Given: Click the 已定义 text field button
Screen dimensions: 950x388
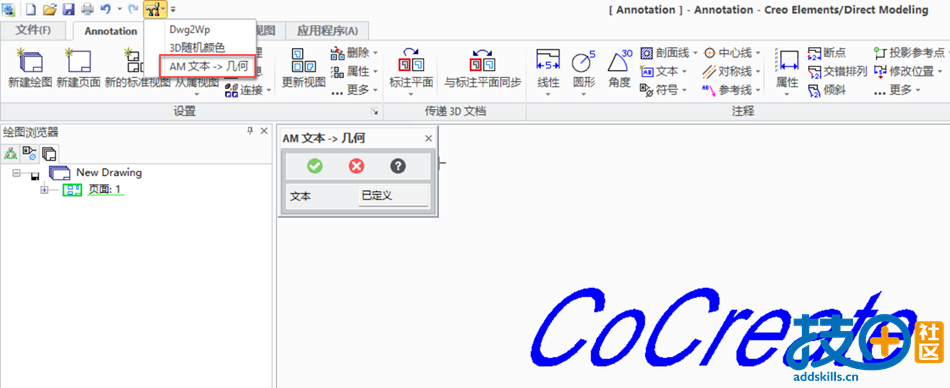Looking at the screenshot, I should (x=394, y=196).
